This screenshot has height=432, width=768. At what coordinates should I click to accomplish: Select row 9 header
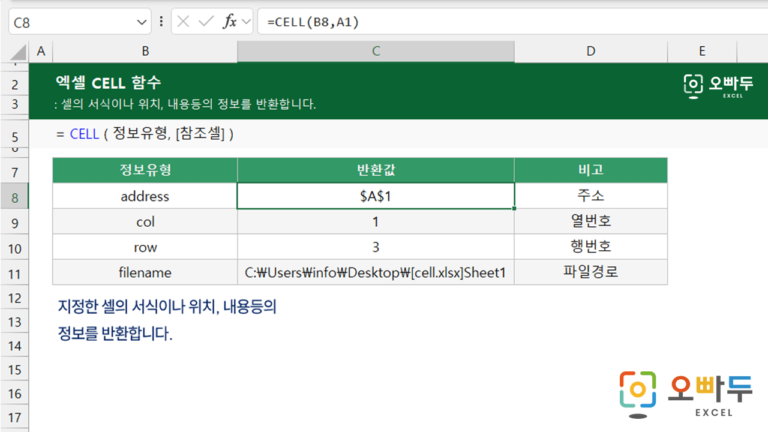pyautogui.click(x=15, y=223)
